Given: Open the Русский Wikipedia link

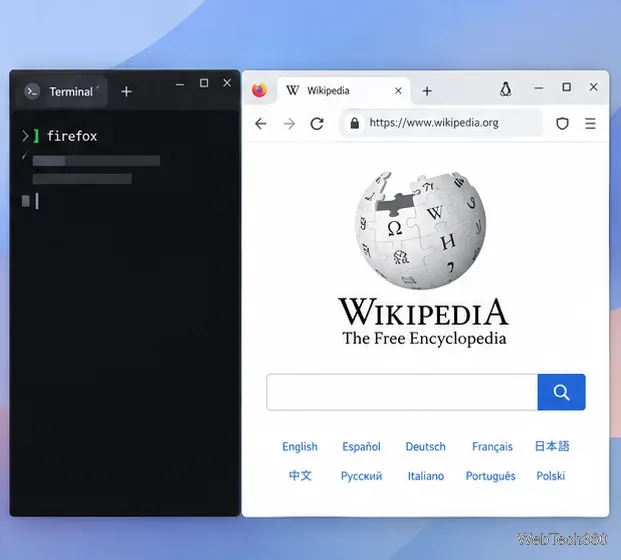Looking at the screenshot, I should tap(361, 476).
